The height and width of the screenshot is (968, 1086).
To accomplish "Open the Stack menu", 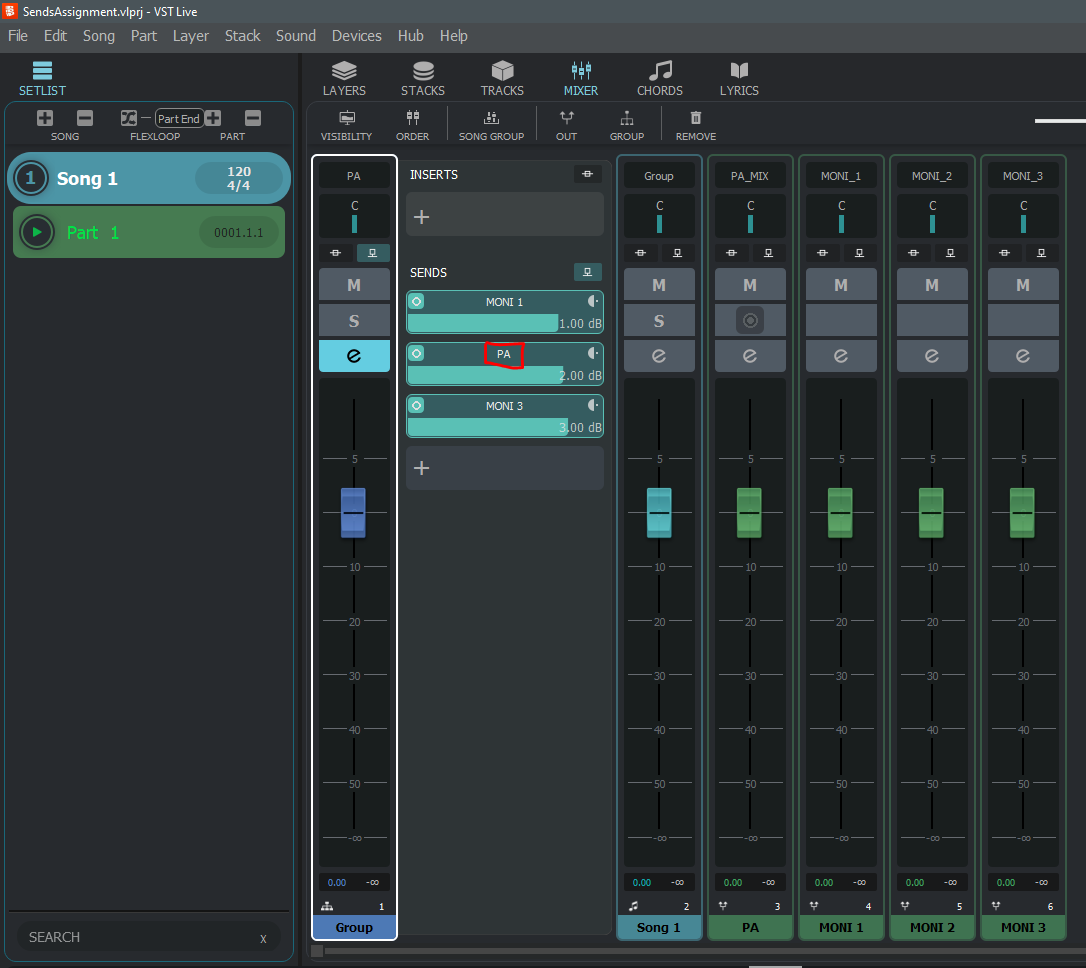I will click(242, 36).
